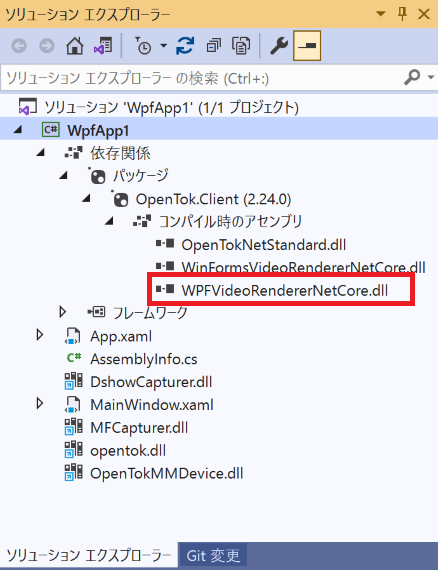Expand the フレームワーク node

(63, 312)
